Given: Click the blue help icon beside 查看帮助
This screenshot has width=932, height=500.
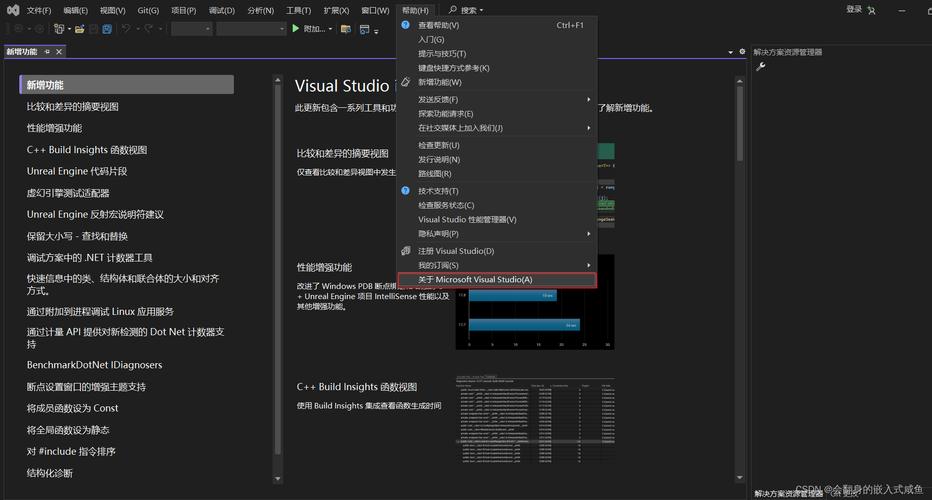Looking at the screenshot, I should coord(405,25).
